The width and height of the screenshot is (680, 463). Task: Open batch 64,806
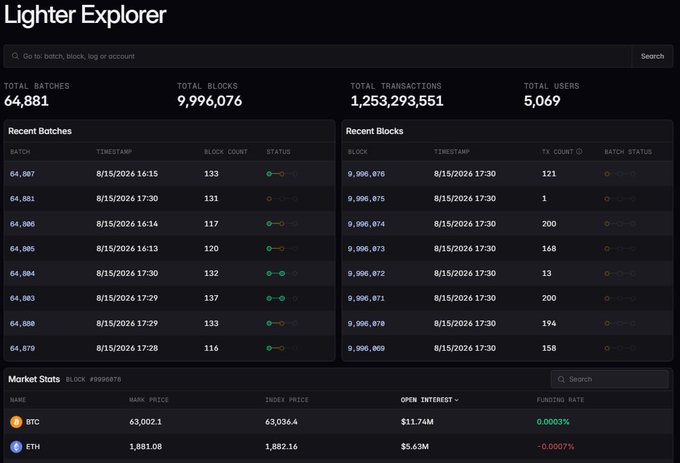click(x=22, y=224)
